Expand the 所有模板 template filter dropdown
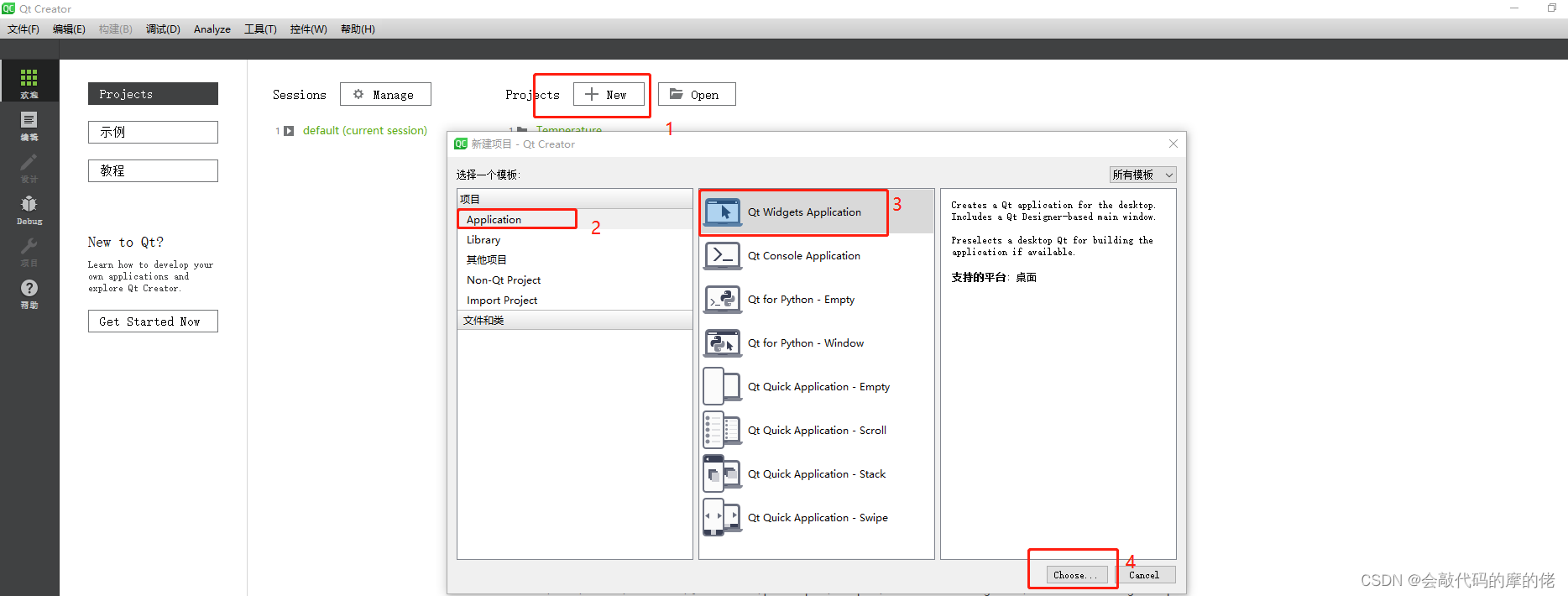This screenshot has height=596, width=1568. point(1142,175)
